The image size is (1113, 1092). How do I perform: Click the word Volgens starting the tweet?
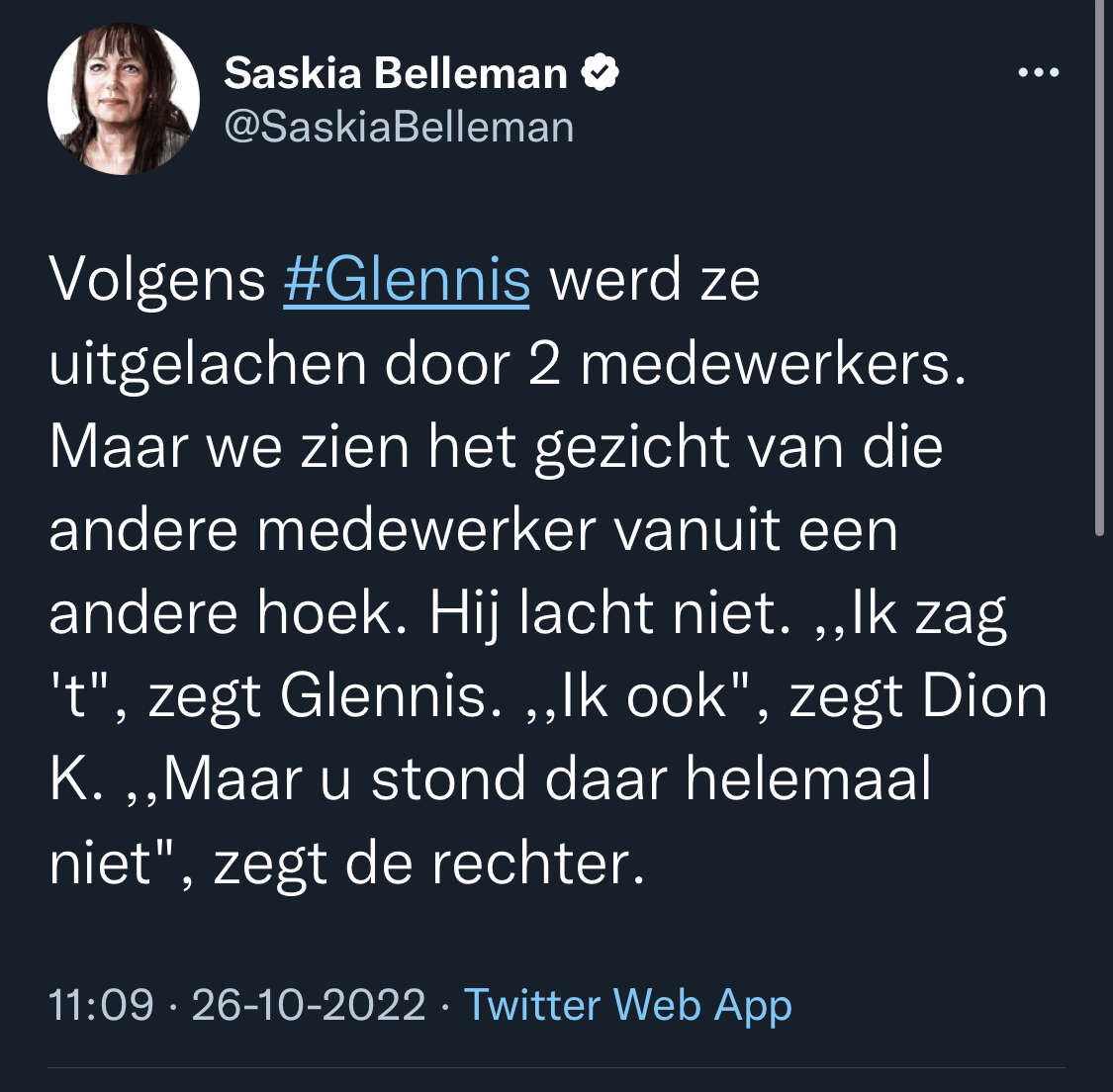click(x=157, y=282)
